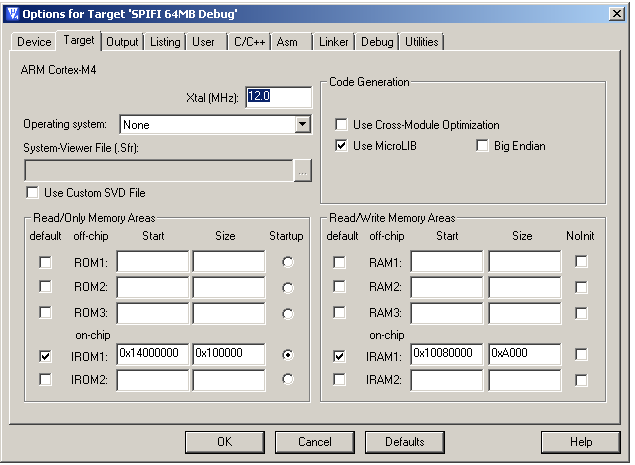Enable Use Cross-Module Optimization

click(x=341, y=124)
